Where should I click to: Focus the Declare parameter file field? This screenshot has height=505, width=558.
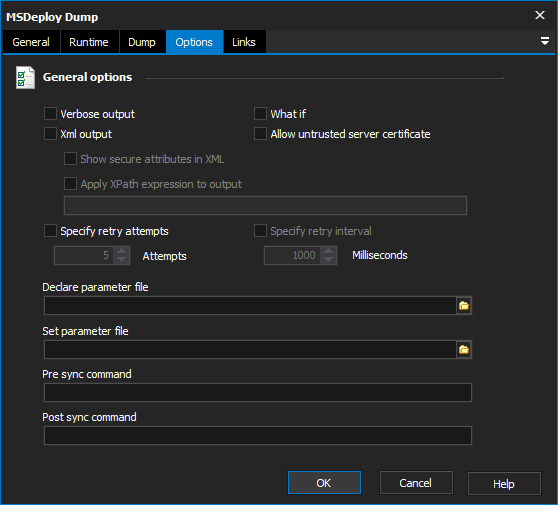(250, 306)
